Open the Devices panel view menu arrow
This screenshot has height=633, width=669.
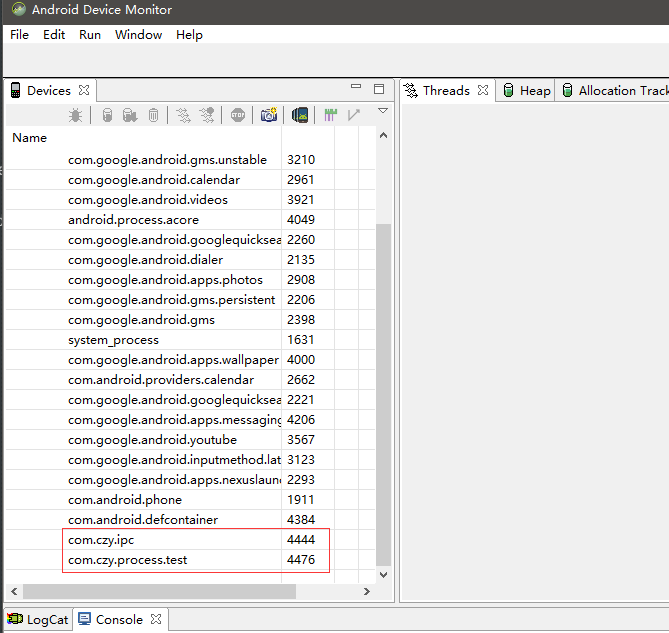pos(382,111)
